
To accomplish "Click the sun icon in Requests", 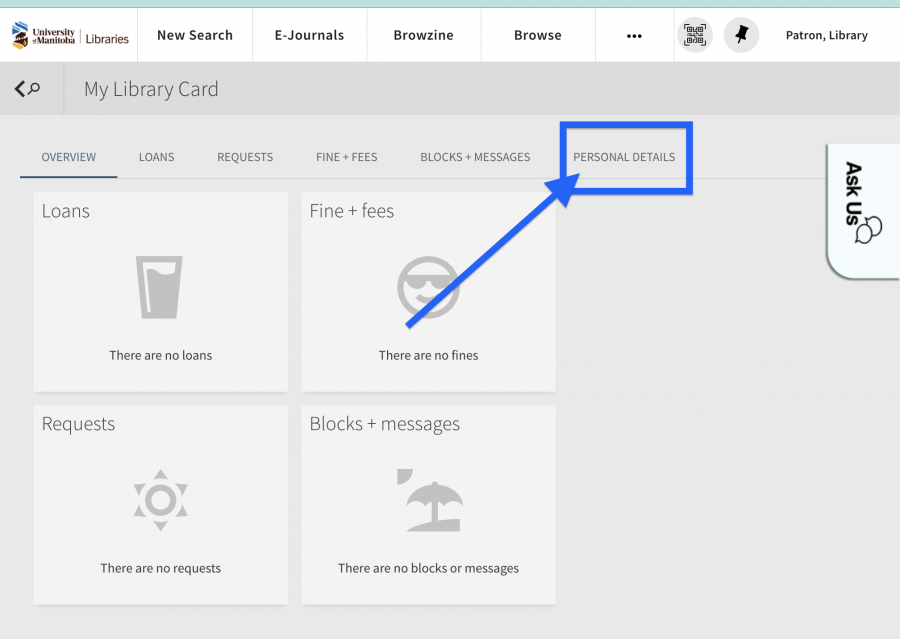I will coord(160,498).
